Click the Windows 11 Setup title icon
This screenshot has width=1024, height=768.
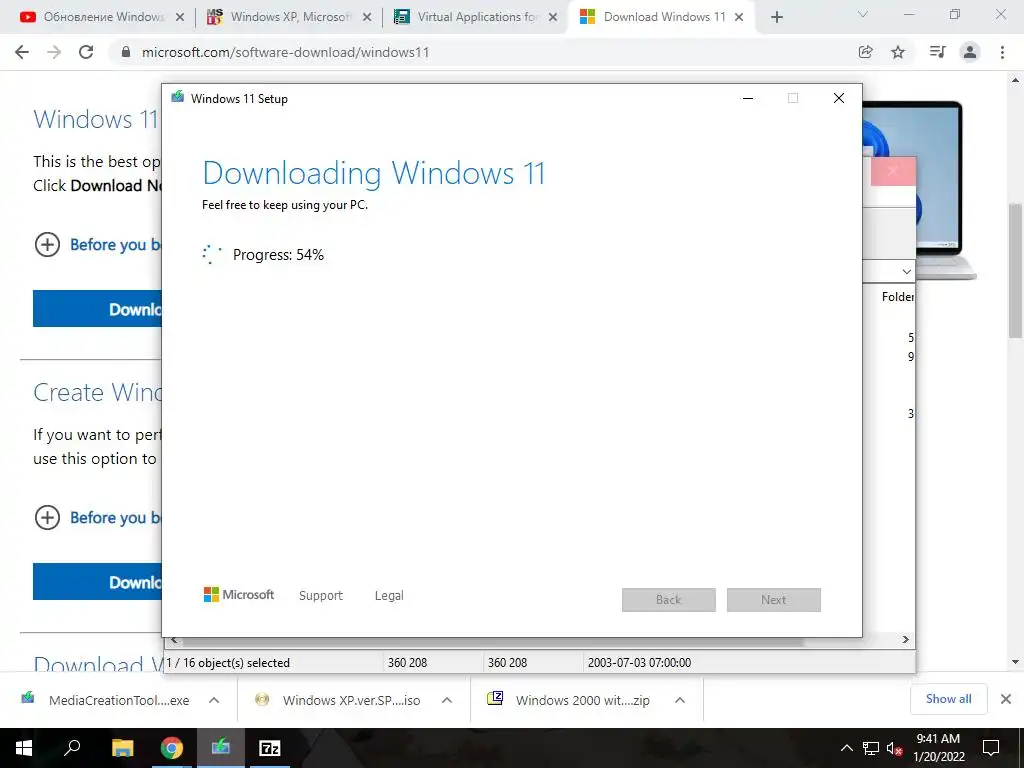coord(178,97)
